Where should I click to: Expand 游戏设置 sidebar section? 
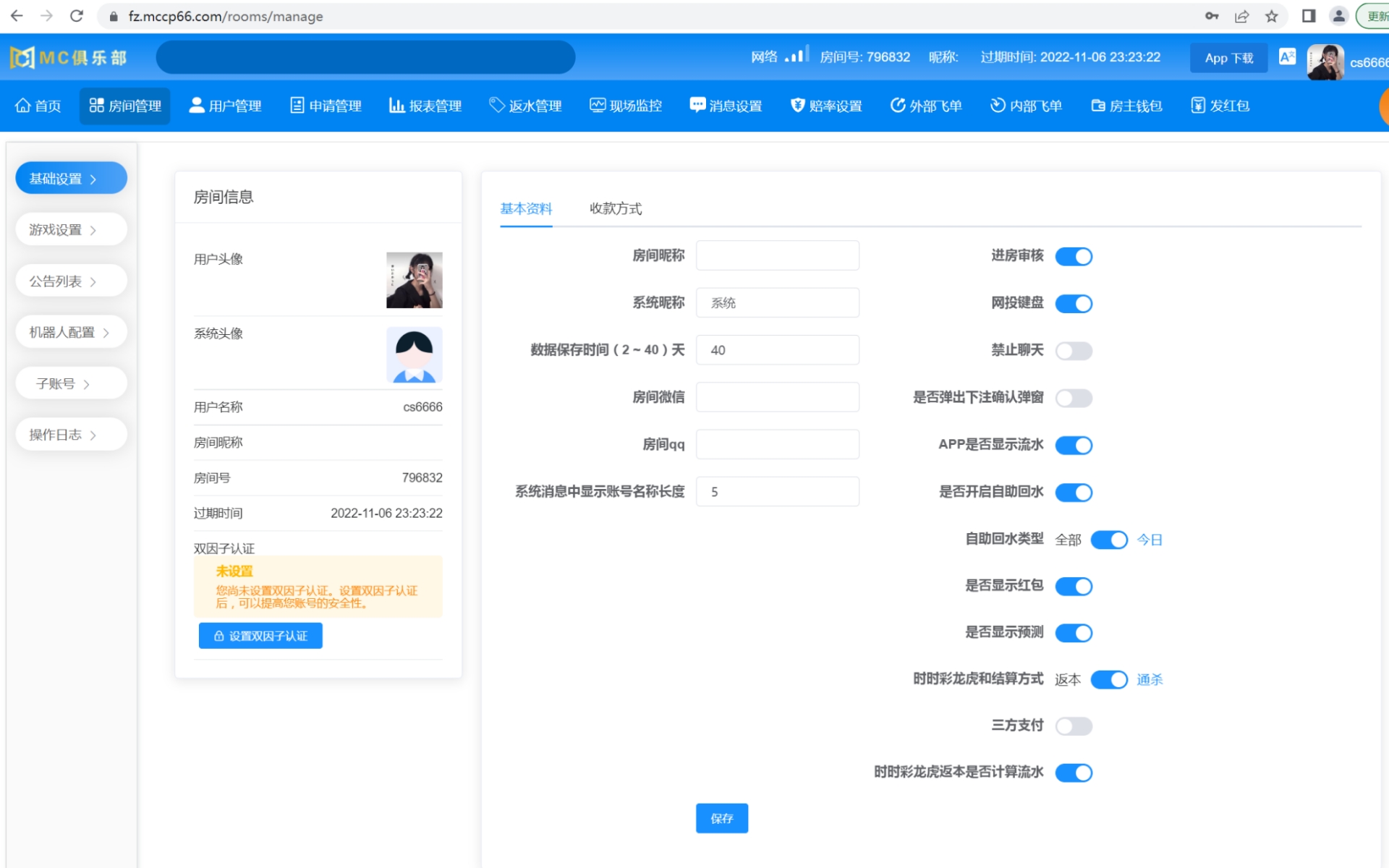pyautogui.click(x=71, y=229)
